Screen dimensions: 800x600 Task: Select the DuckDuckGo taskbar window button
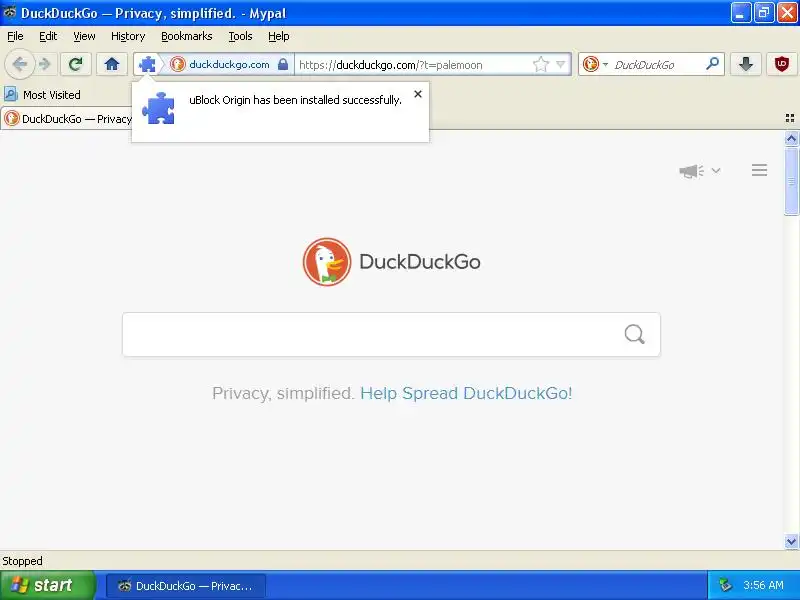[x=186, y=586]
